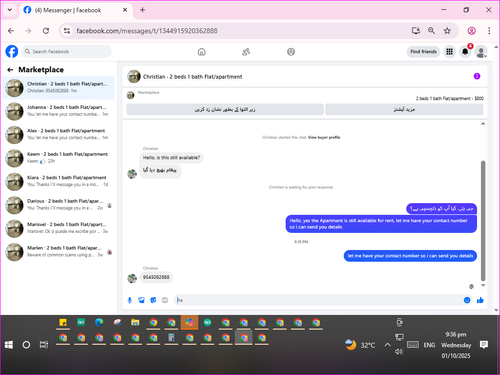
Task: Open Microsoft Edge from taskbar
Action: click(99, 322)
